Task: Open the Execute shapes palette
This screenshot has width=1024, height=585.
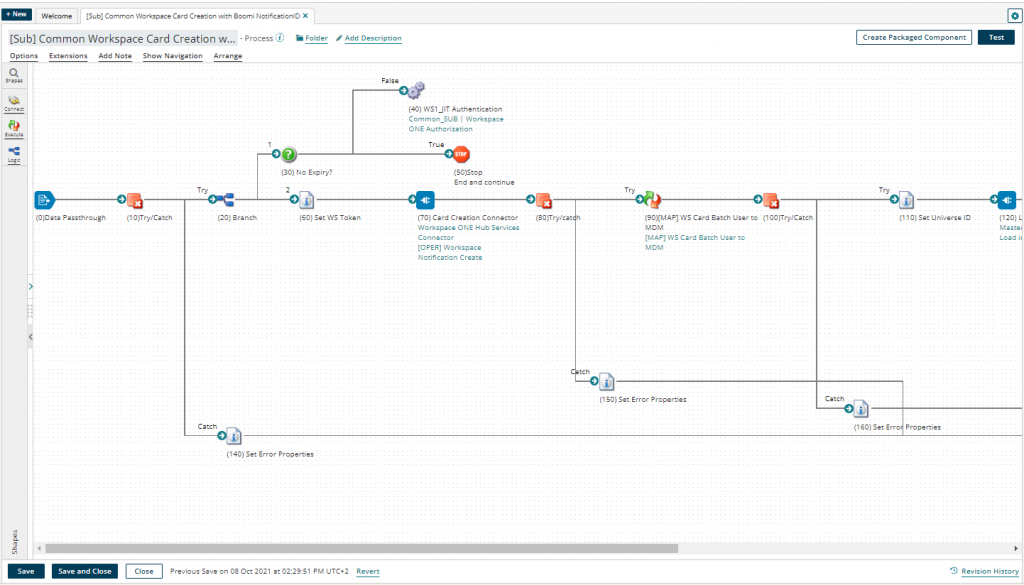Action: (x=14, y=128)
